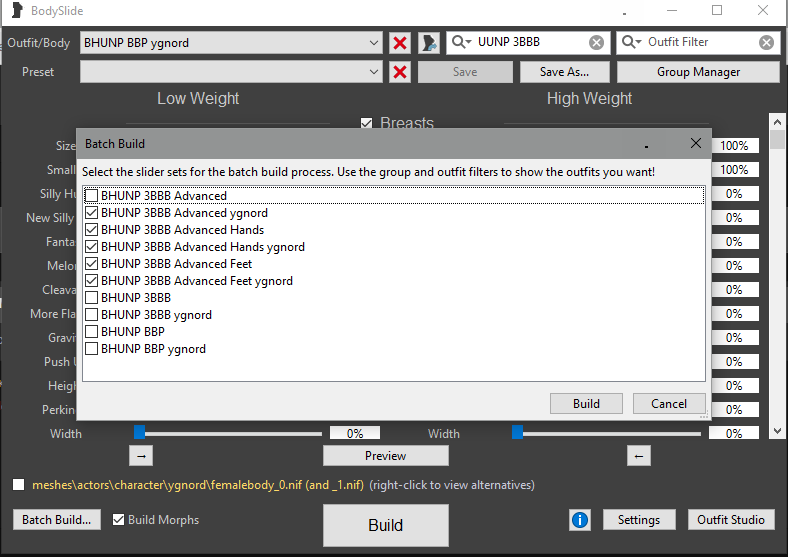The width and height of the screenshot is (788, 557).
Task: Click Build in the Batch Build dialog
Action: tap(586, 404)
